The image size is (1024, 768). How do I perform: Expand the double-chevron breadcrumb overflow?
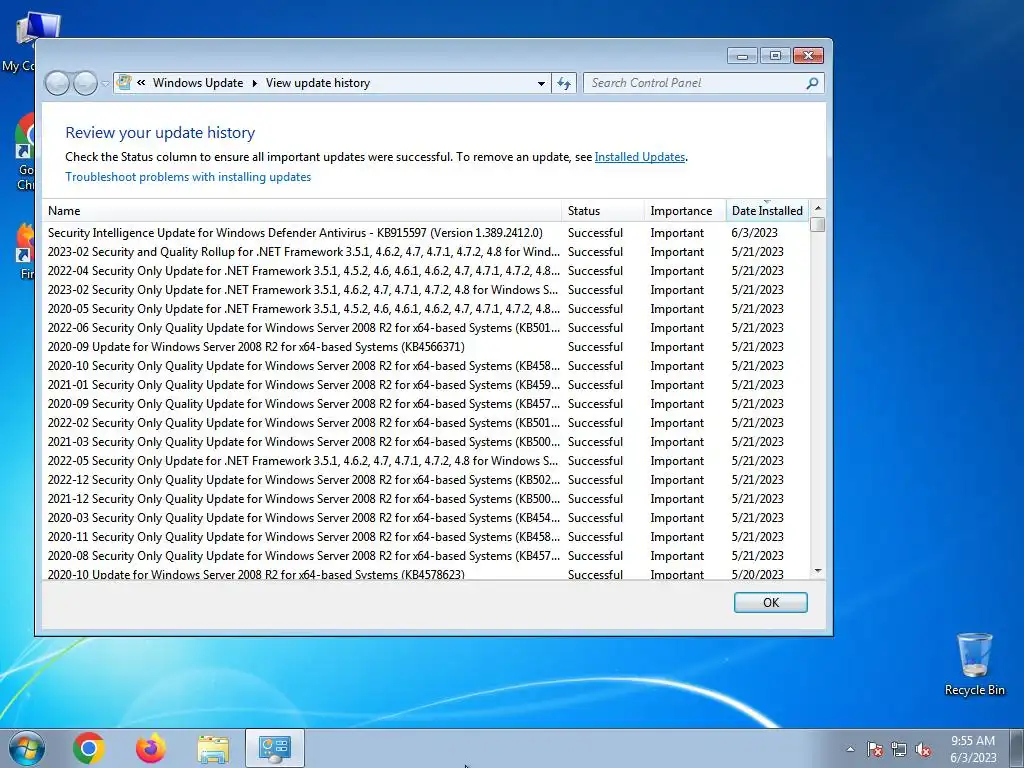pyautogui.click(x=141, y=83)
